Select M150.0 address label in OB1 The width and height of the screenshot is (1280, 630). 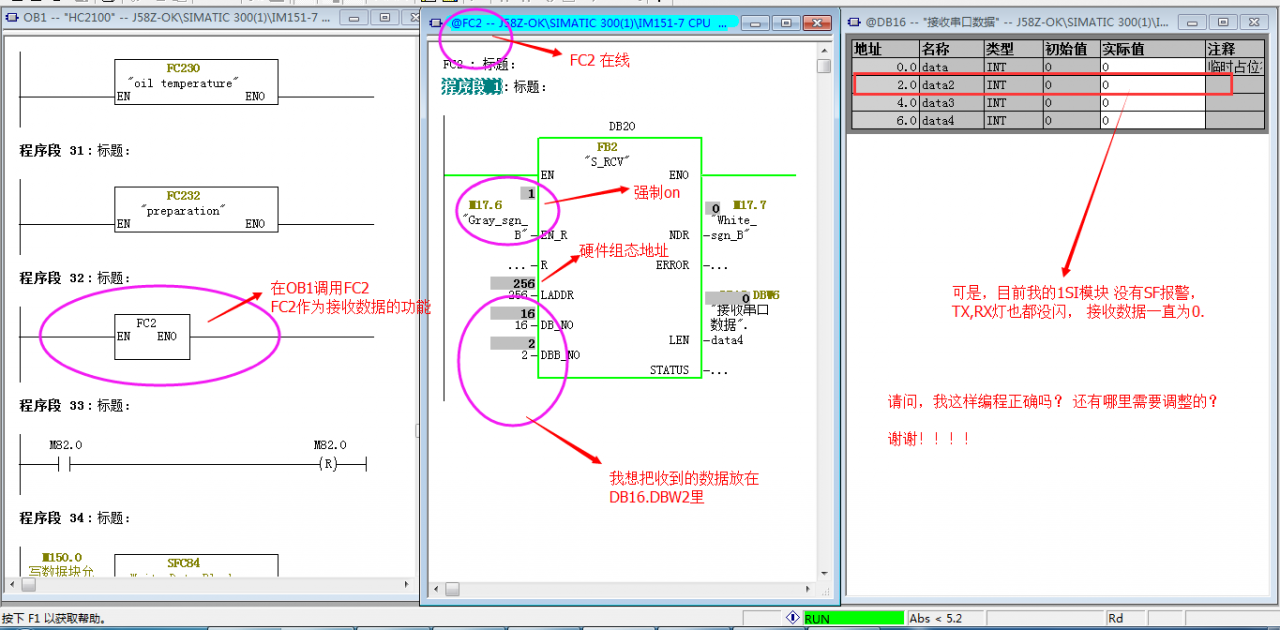point(62,557)
